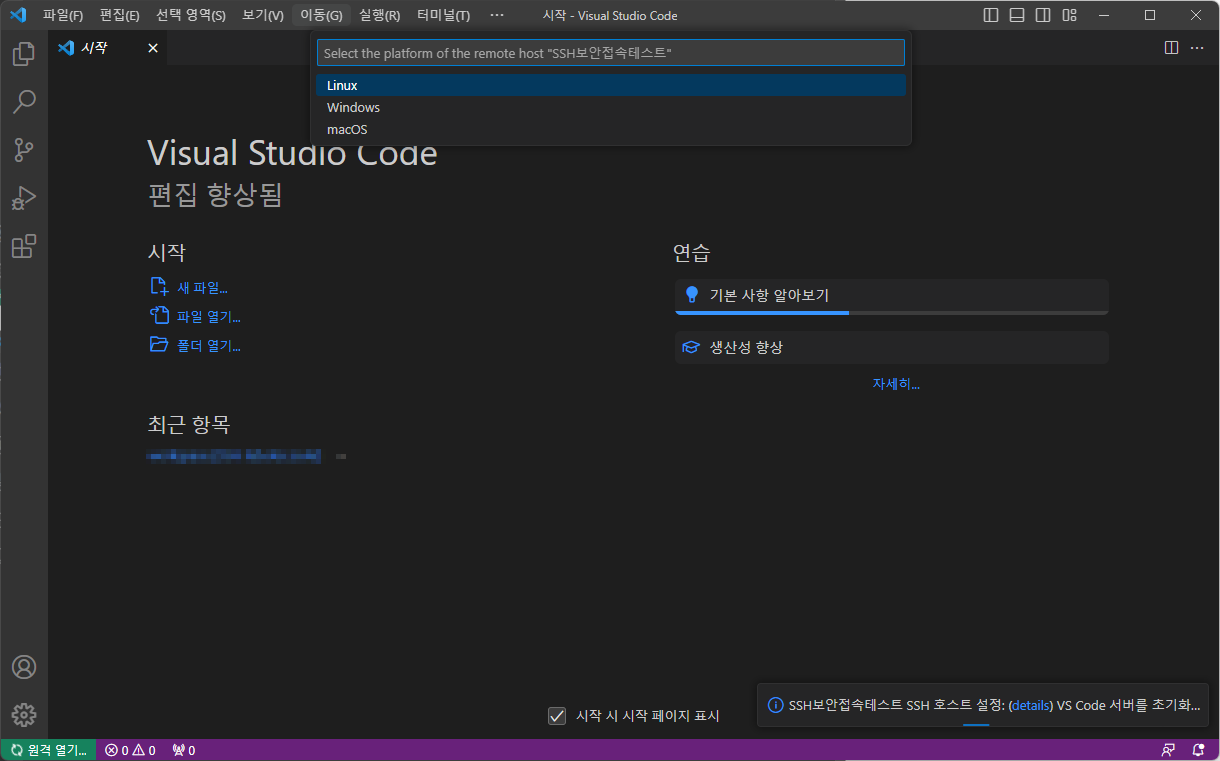Split the editor right
The height and width of the screenshot is (761, 1220).
pos(1172,48)
